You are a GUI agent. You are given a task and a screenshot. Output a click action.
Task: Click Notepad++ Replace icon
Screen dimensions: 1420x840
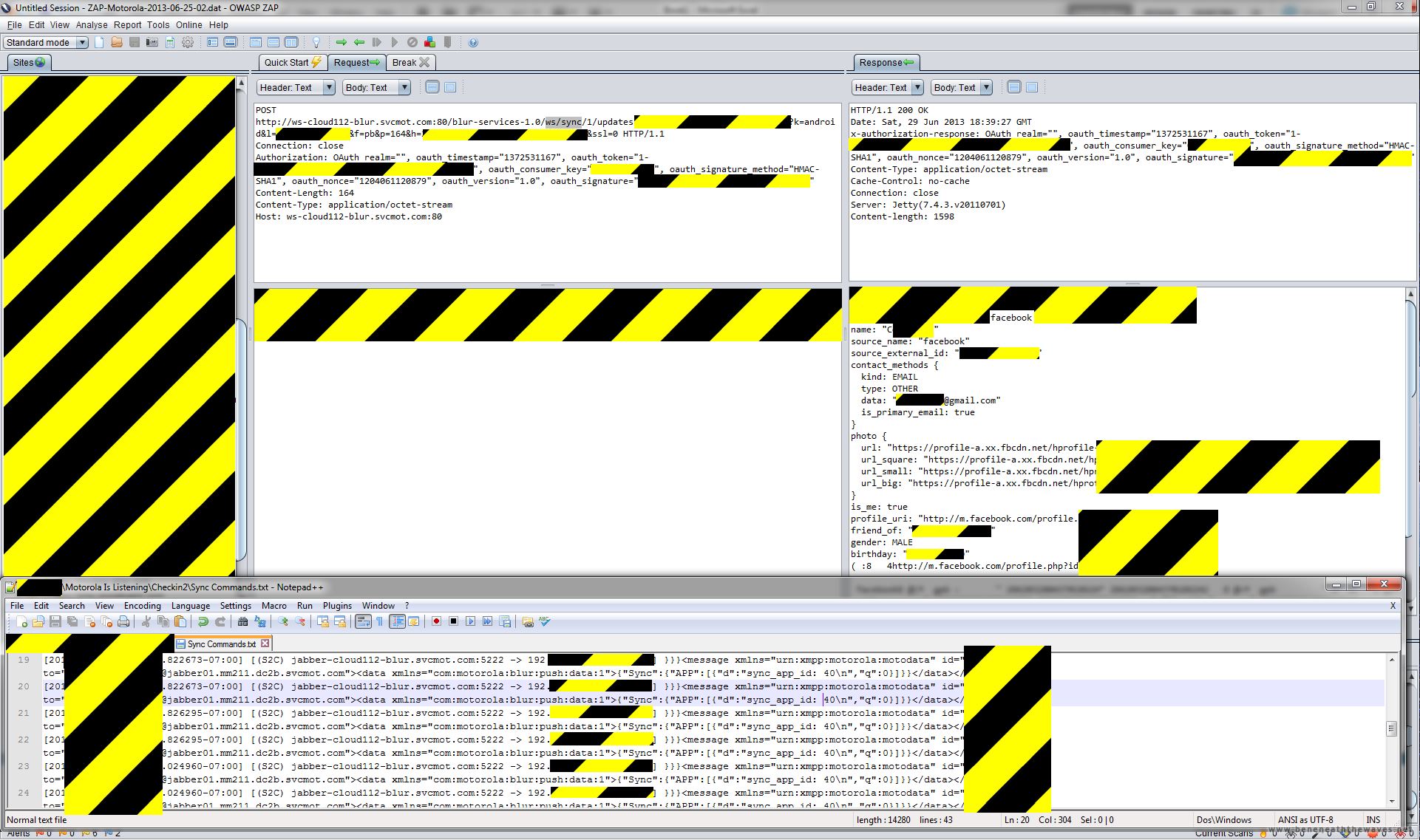coord(260,622)
